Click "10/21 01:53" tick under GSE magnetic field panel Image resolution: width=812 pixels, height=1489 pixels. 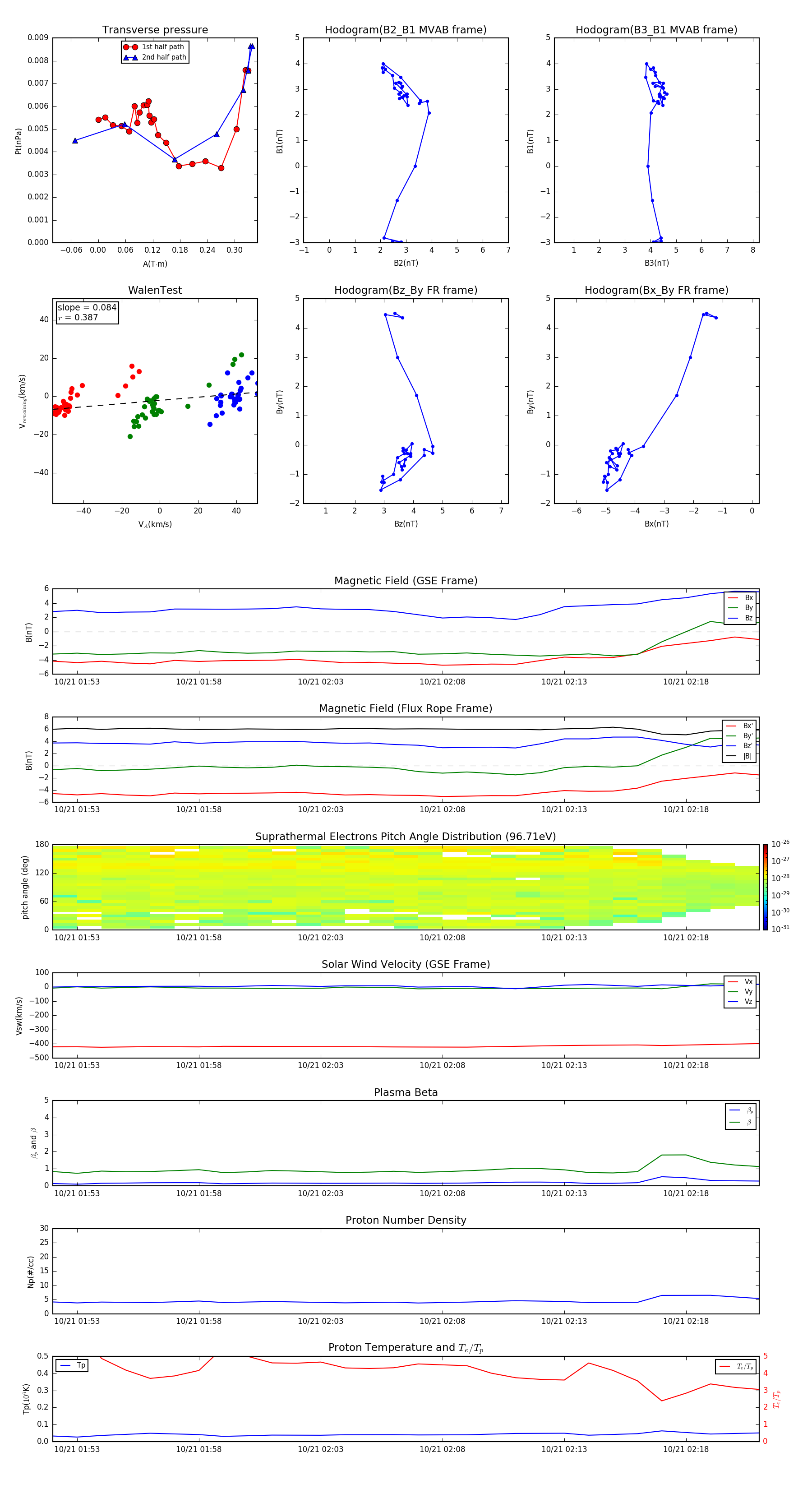tap(77, 681)
